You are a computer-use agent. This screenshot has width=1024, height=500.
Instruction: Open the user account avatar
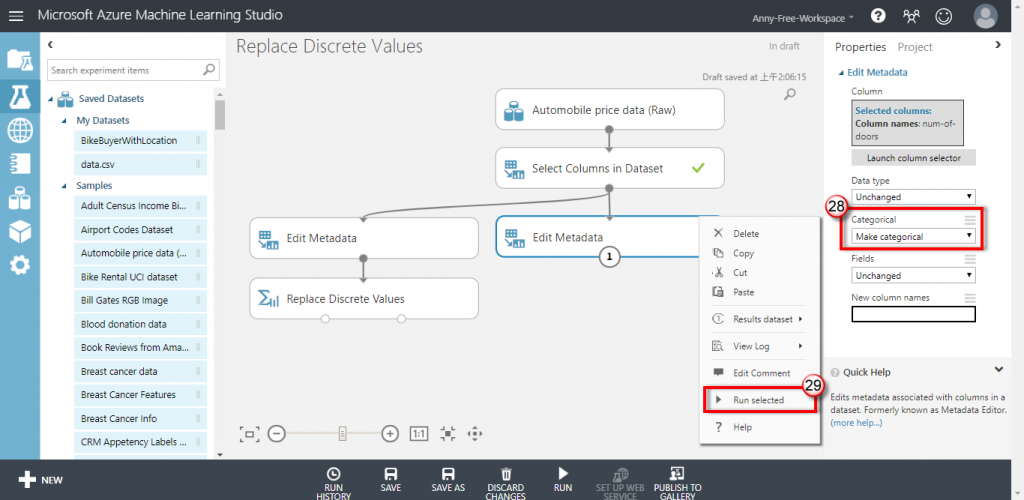(x=985, y=16)
